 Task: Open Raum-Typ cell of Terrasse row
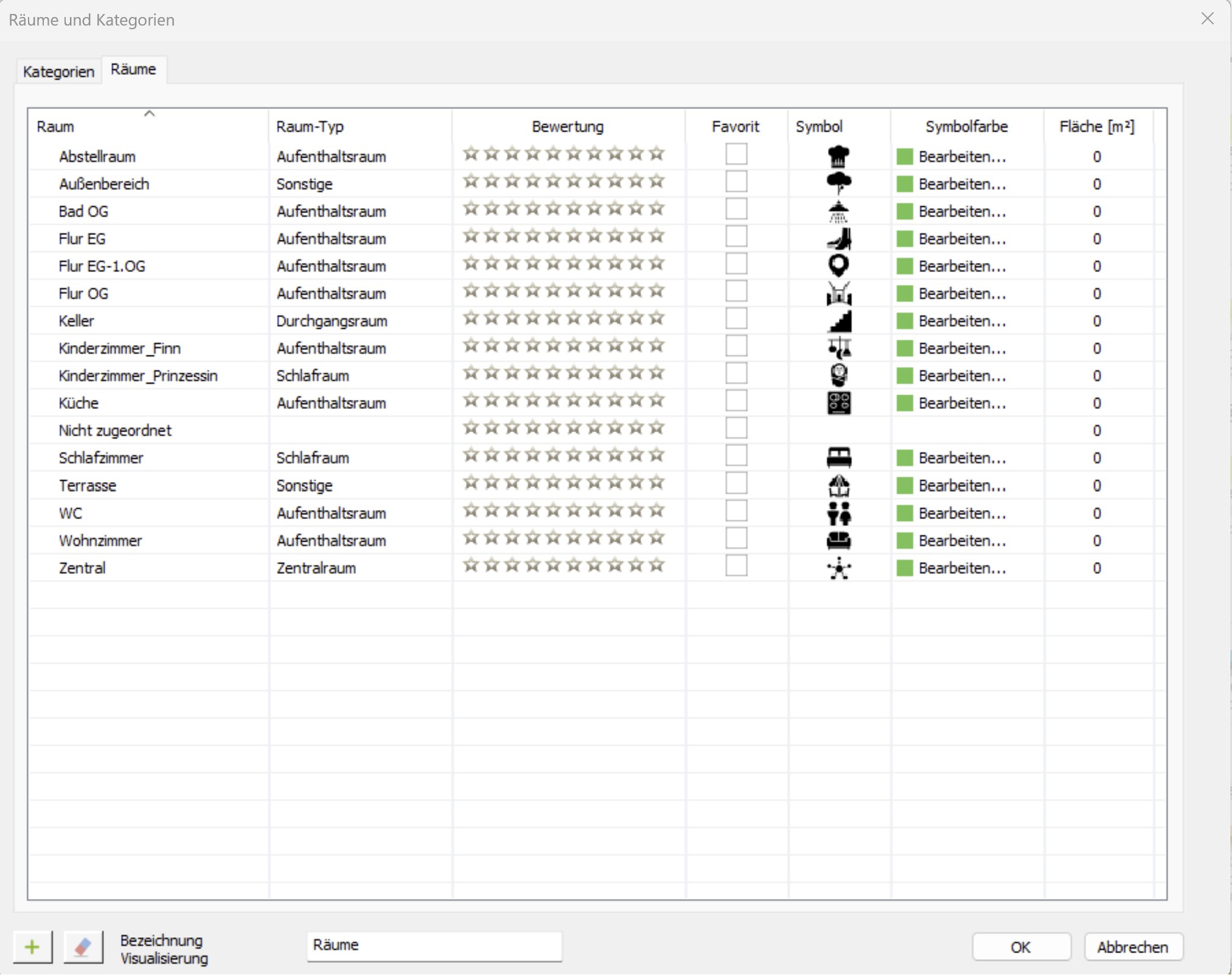coord(359,486)
